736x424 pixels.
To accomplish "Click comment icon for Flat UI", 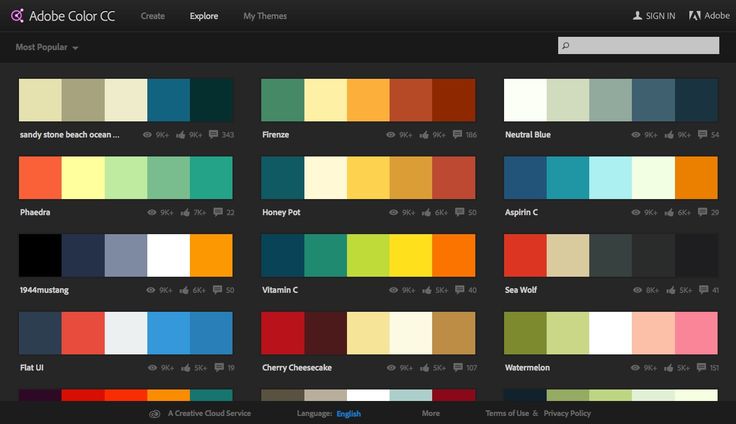I will (x=219, y=367).
